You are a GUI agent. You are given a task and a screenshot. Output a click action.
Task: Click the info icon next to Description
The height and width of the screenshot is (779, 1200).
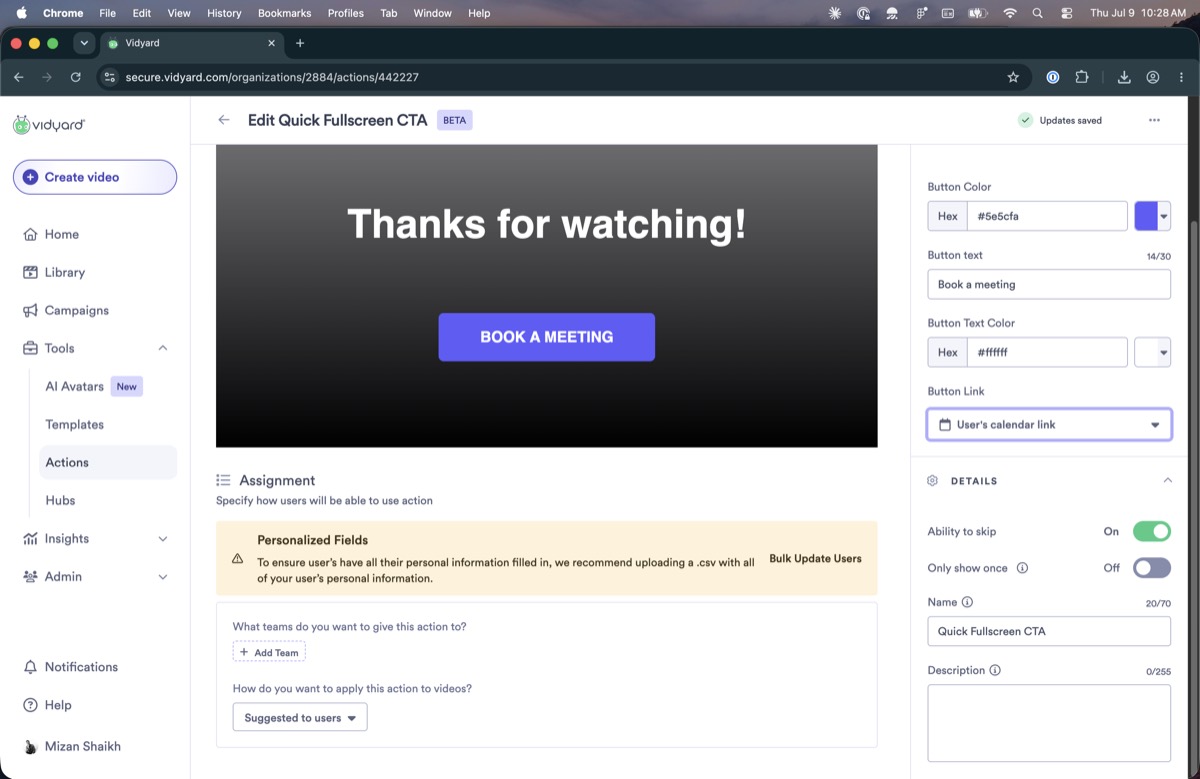pyautogui.click(x=995, y=670)
